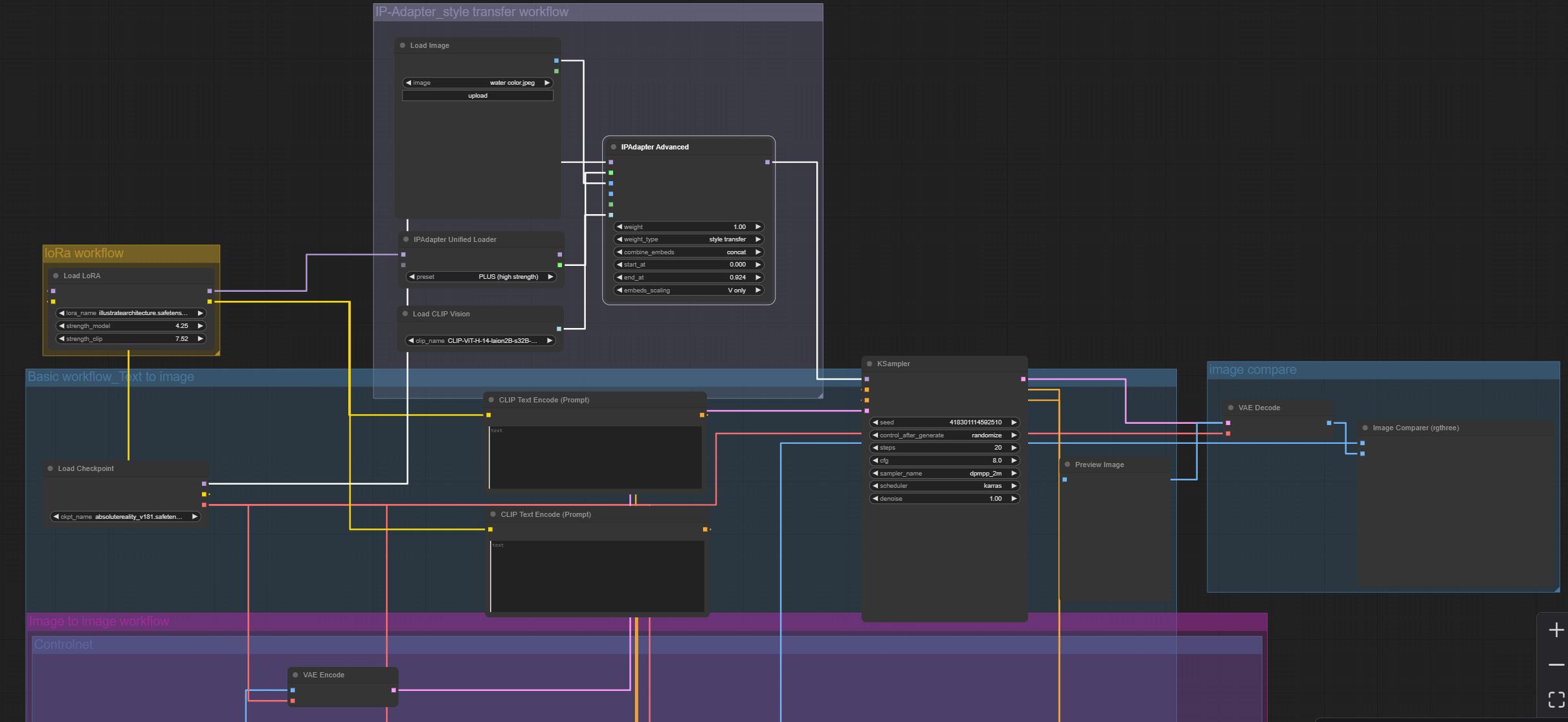The width and height of the screenshot is (1568, 722).
Task: Select the loRa workflow group title
Action: pos(84,254)
